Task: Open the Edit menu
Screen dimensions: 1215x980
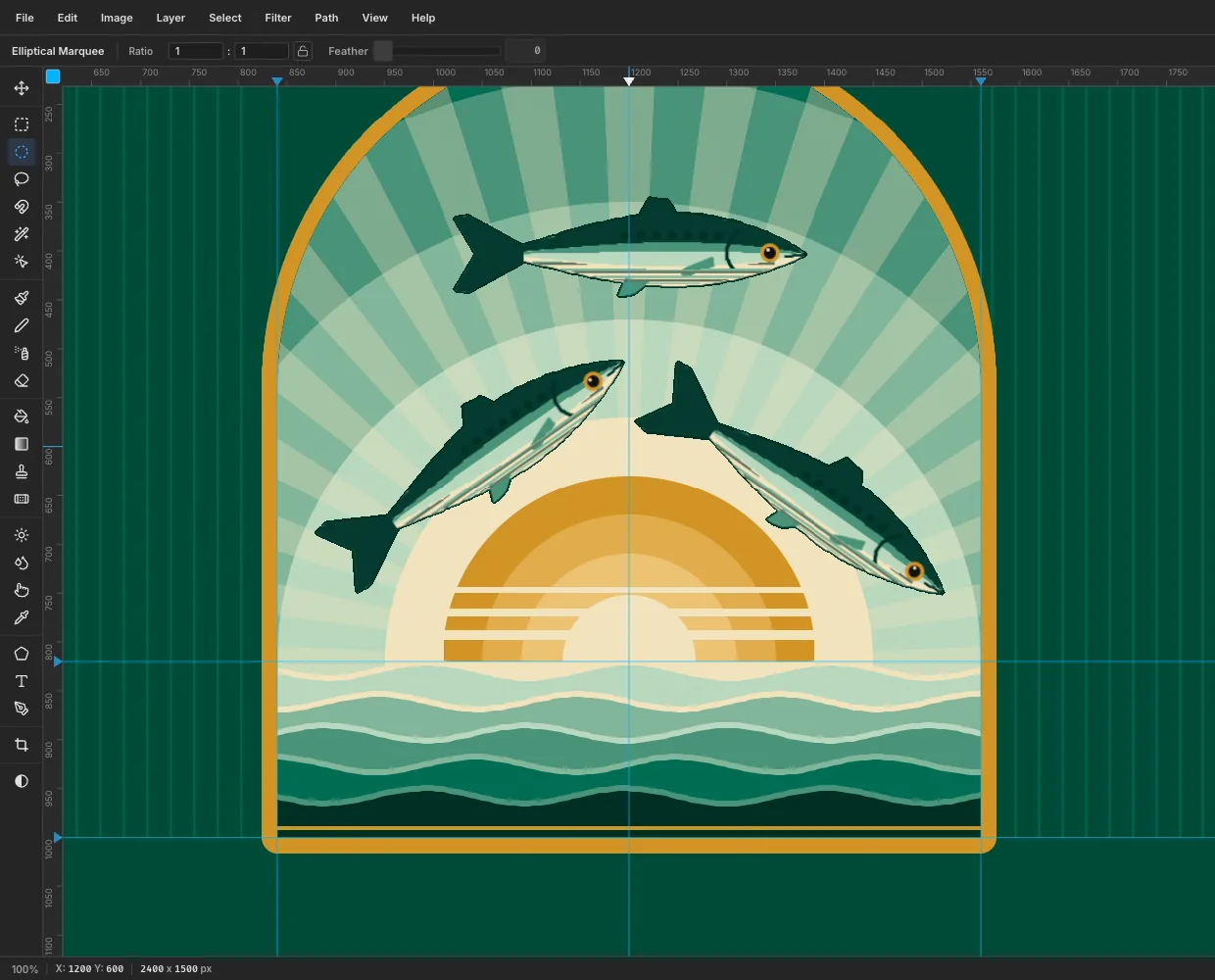Action: click(x=68, y=18)
